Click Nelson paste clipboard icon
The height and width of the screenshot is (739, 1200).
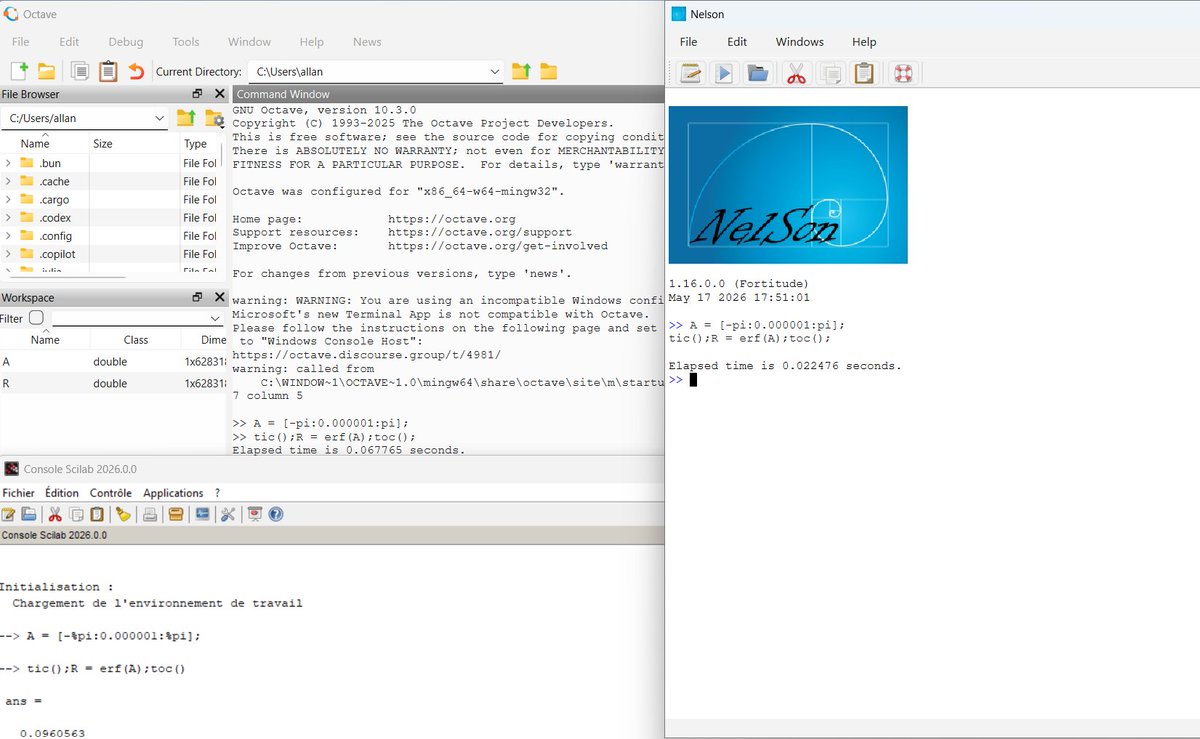coord(864,73)
